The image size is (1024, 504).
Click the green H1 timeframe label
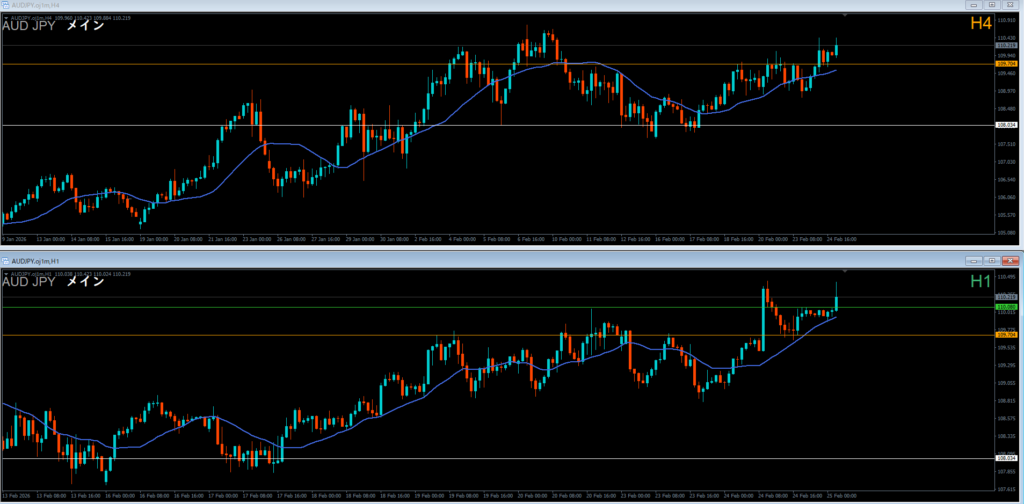(978, 281)
